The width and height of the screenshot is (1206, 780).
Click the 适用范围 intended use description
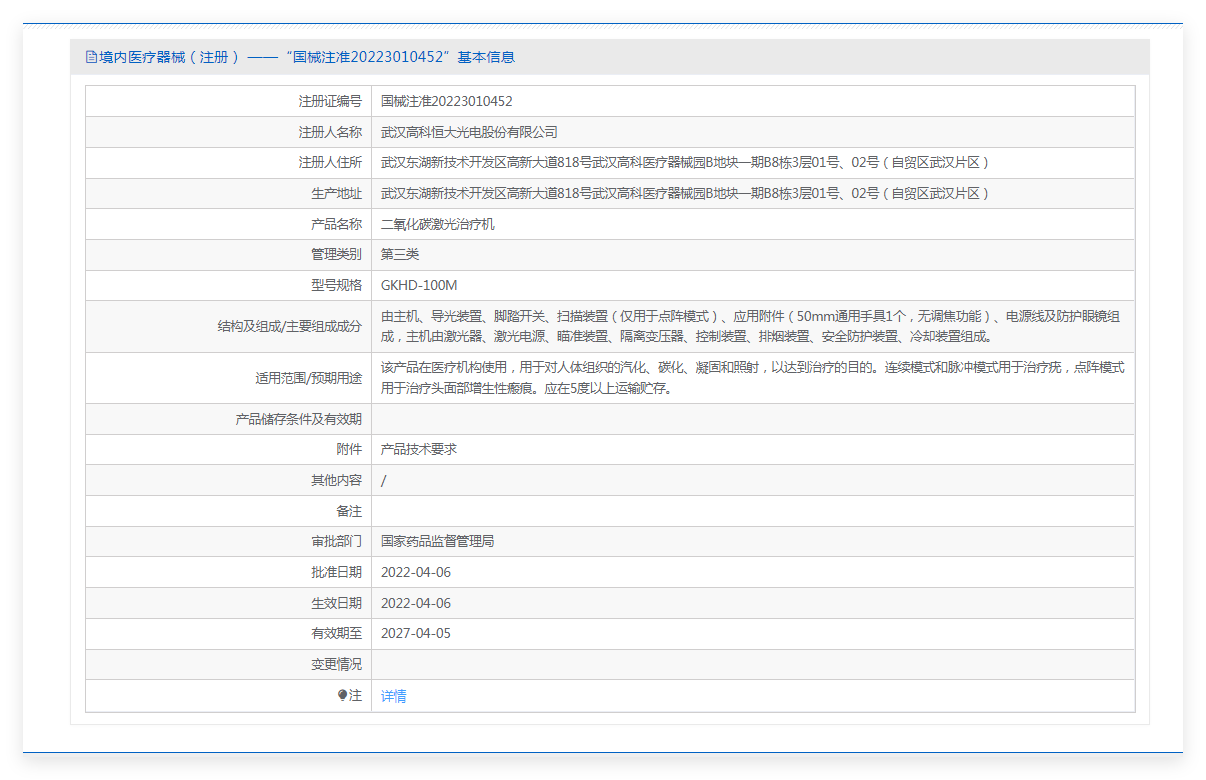click(x=753, y=378)
